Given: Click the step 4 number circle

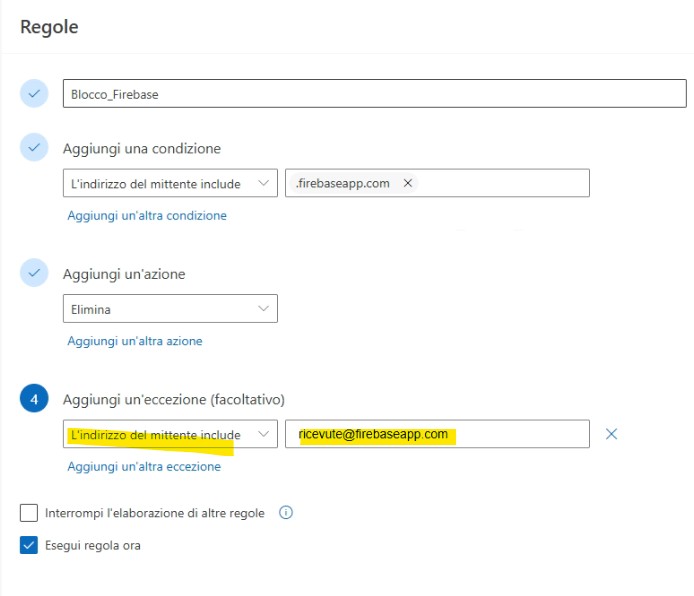Looking at the screenshot, I should tap(34, 399).
